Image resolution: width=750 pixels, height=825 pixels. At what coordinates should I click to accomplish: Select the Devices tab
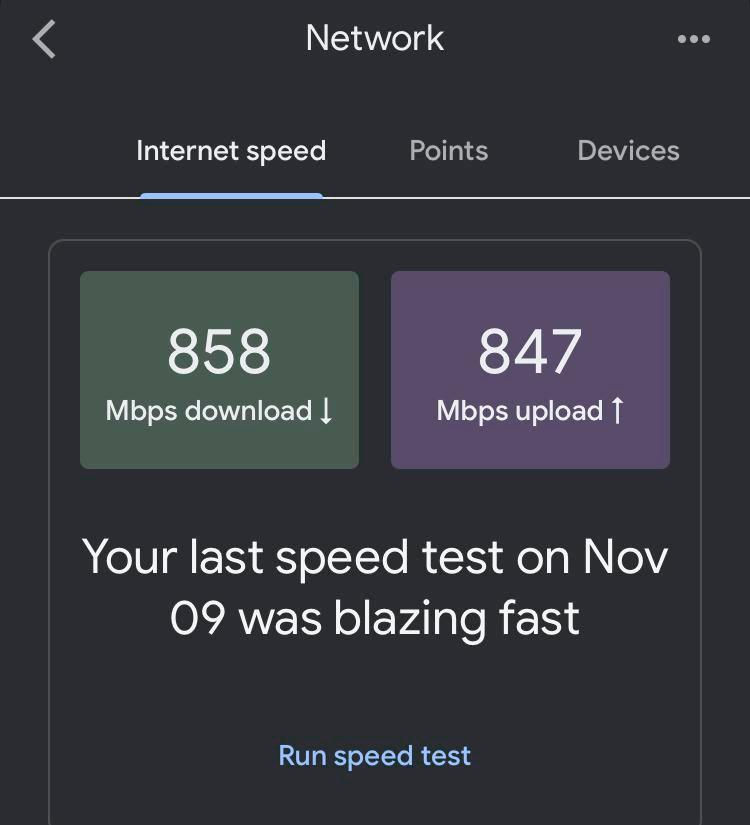(x=628, y=150)
